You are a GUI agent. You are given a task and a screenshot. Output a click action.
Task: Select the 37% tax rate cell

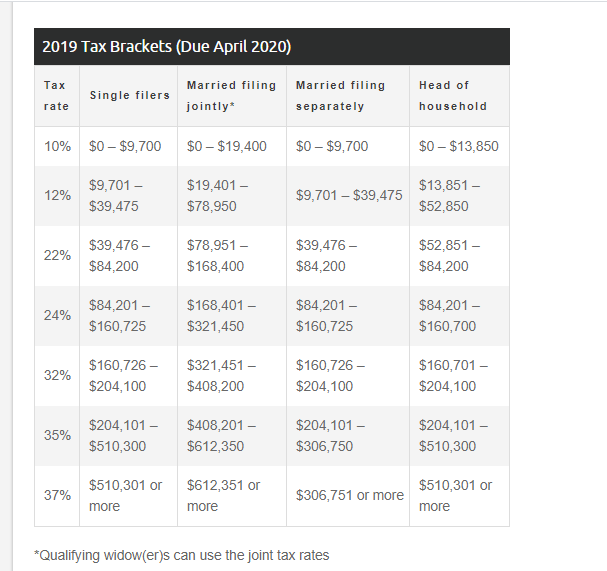click(58, 496)
